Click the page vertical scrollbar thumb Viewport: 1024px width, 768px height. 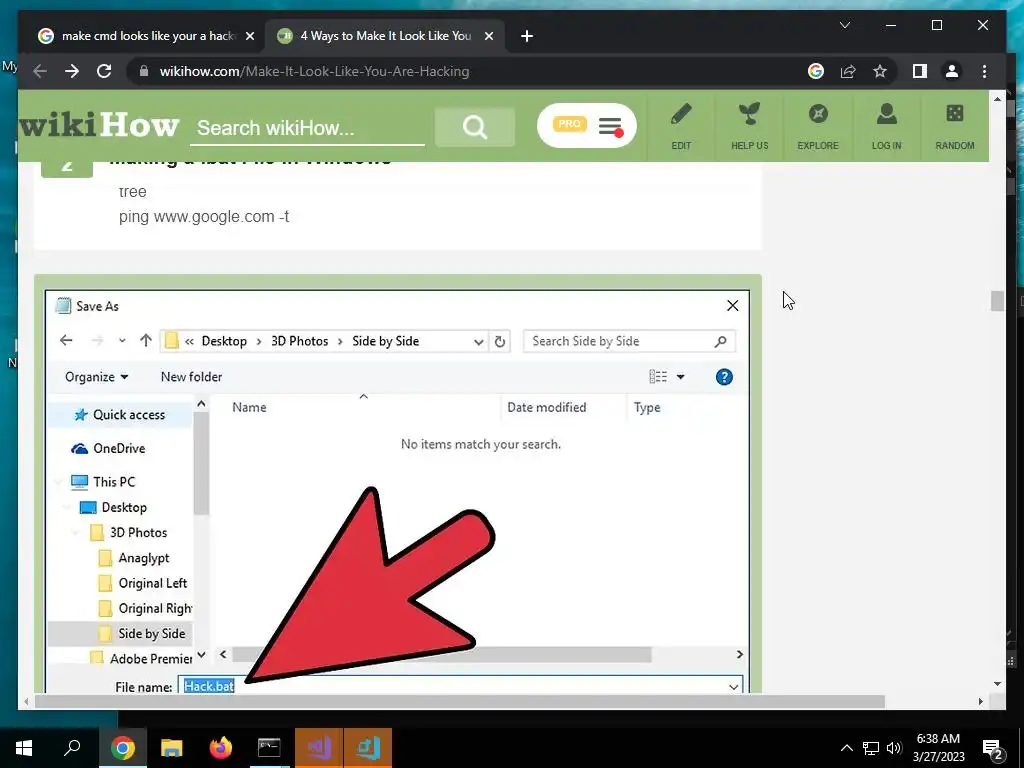tap(997, 301)
